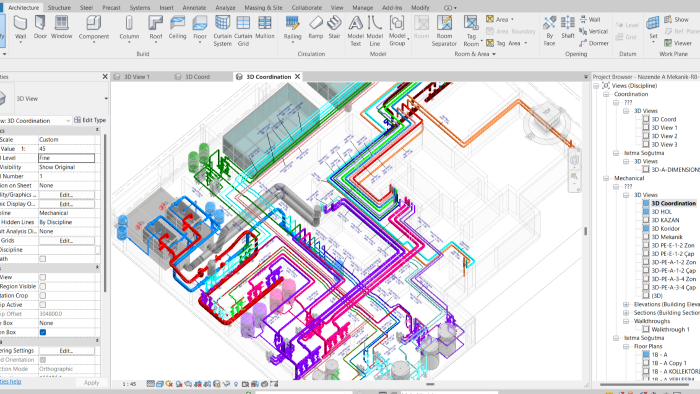Expand the Area tool dropdown

click(x=512, y=19)
